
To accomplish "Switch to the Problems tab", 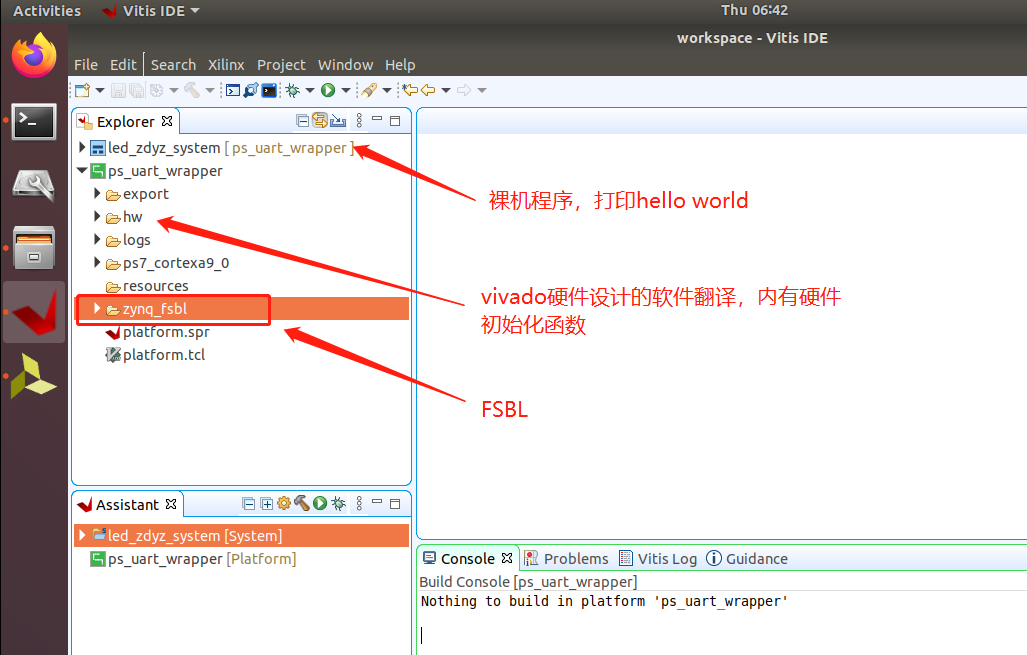I will [x=578, y=558].
